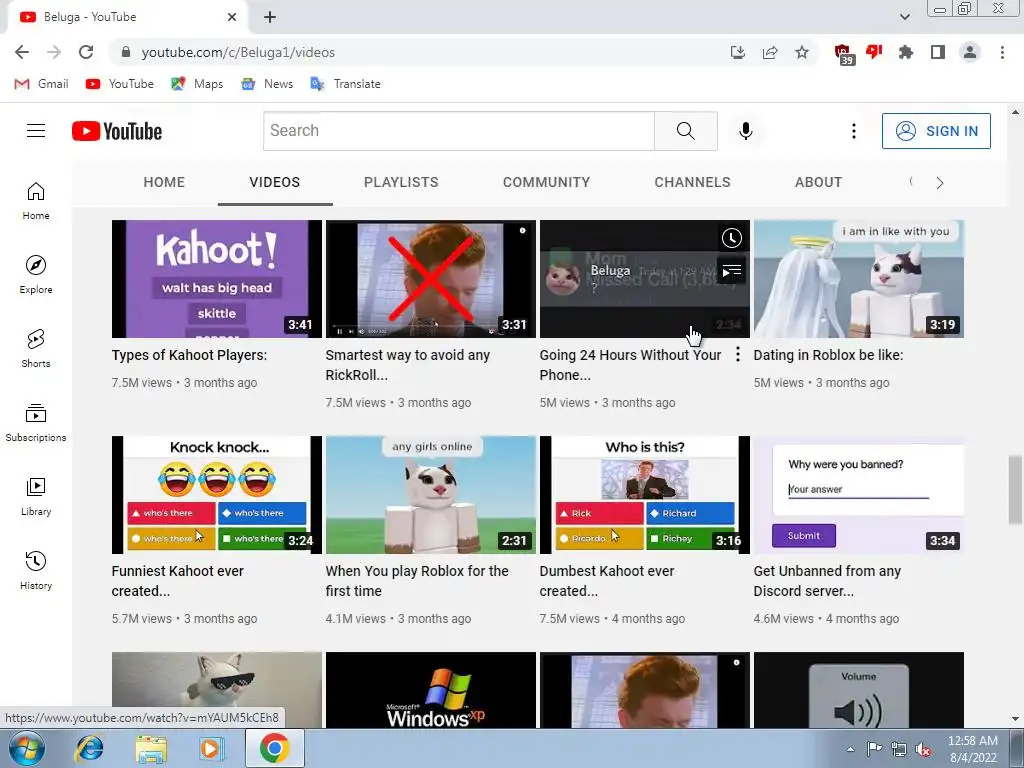
Task: Open the Windows Start menu
Action: tap(26, 748)
